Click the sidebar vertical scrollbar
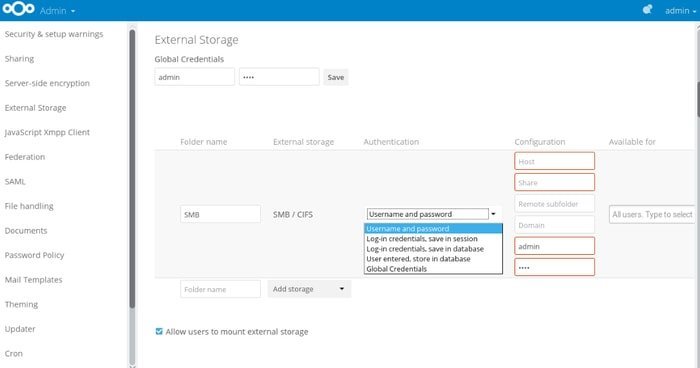The image size is (700, 368). 132,169
